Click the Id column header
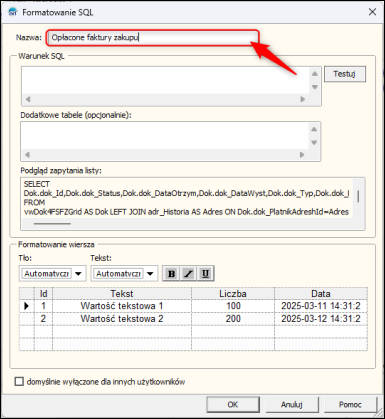The width and height of the screenshot is (385, 419). pyautogui.click(x=43, y=294)
